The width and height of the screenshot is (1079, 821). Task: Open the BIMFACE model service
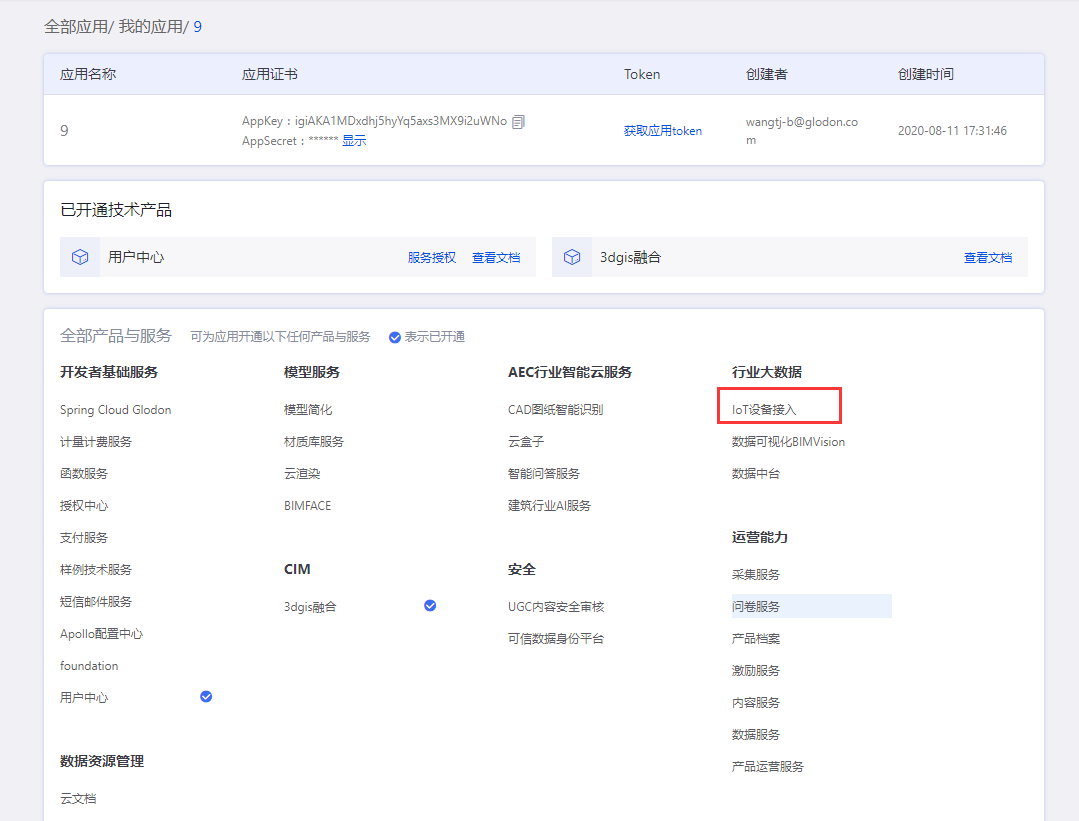point(307,506)
